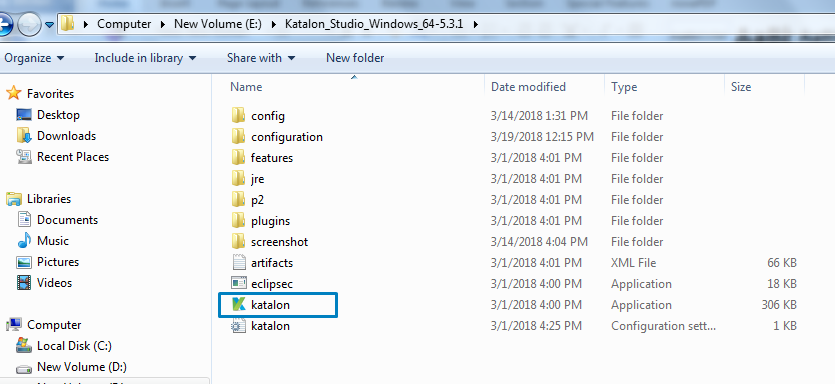
Task: Open the recent pages dropdown arrow
Action: pos(50,24)
